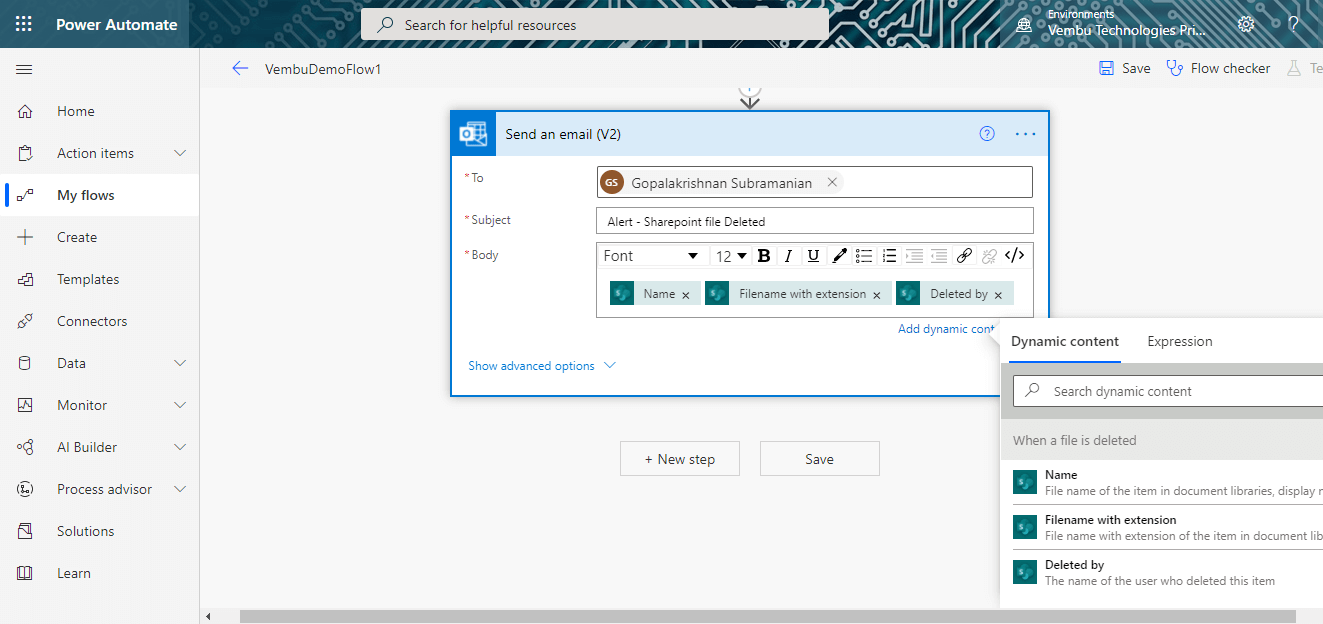
Task: Open the Environments picker
Action: [x=1112, y=24]
